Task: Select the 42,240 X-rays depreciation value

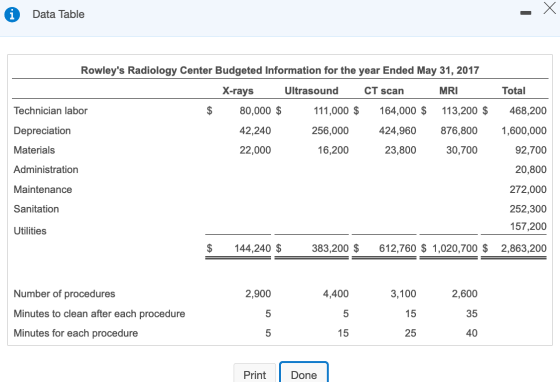Action: [255, 131]
